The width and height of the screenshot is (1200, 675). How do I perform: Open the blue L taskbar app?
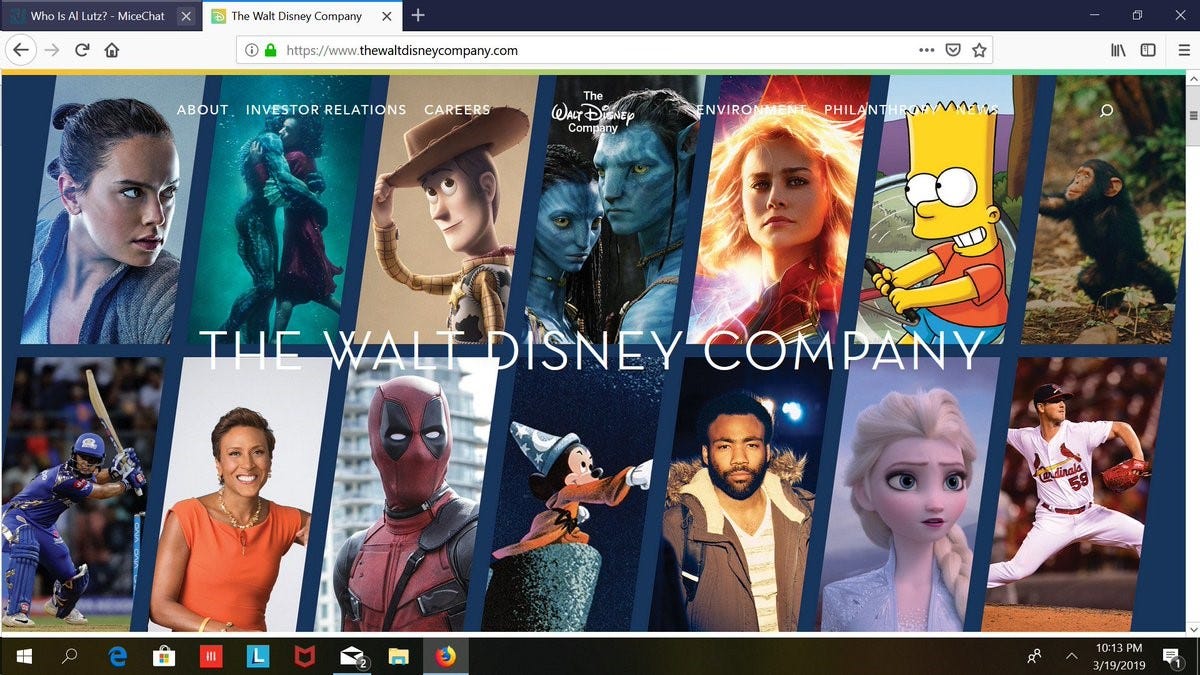point(258,656)
